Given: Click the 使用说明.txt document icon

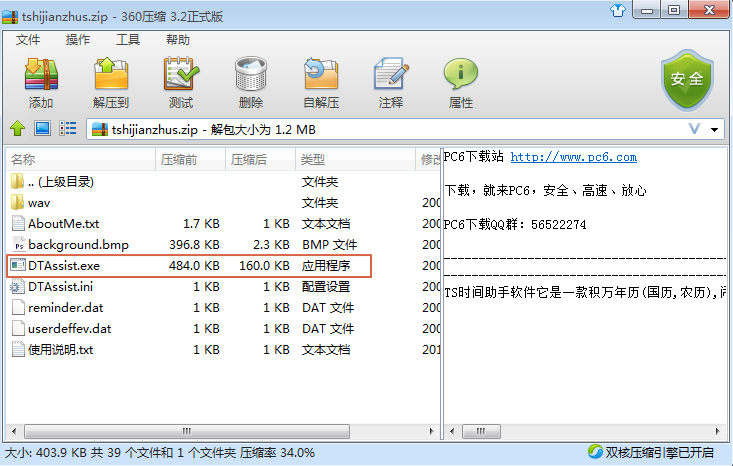Looking at the screenshot, I should pos(18,349).
